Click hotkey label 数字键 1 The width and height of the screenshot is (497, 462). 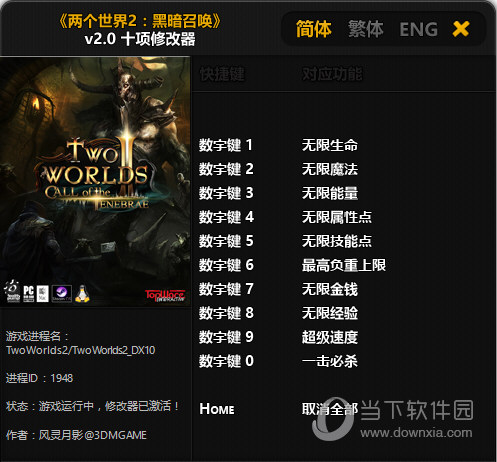pyautogui.click(x=226, y=145)
